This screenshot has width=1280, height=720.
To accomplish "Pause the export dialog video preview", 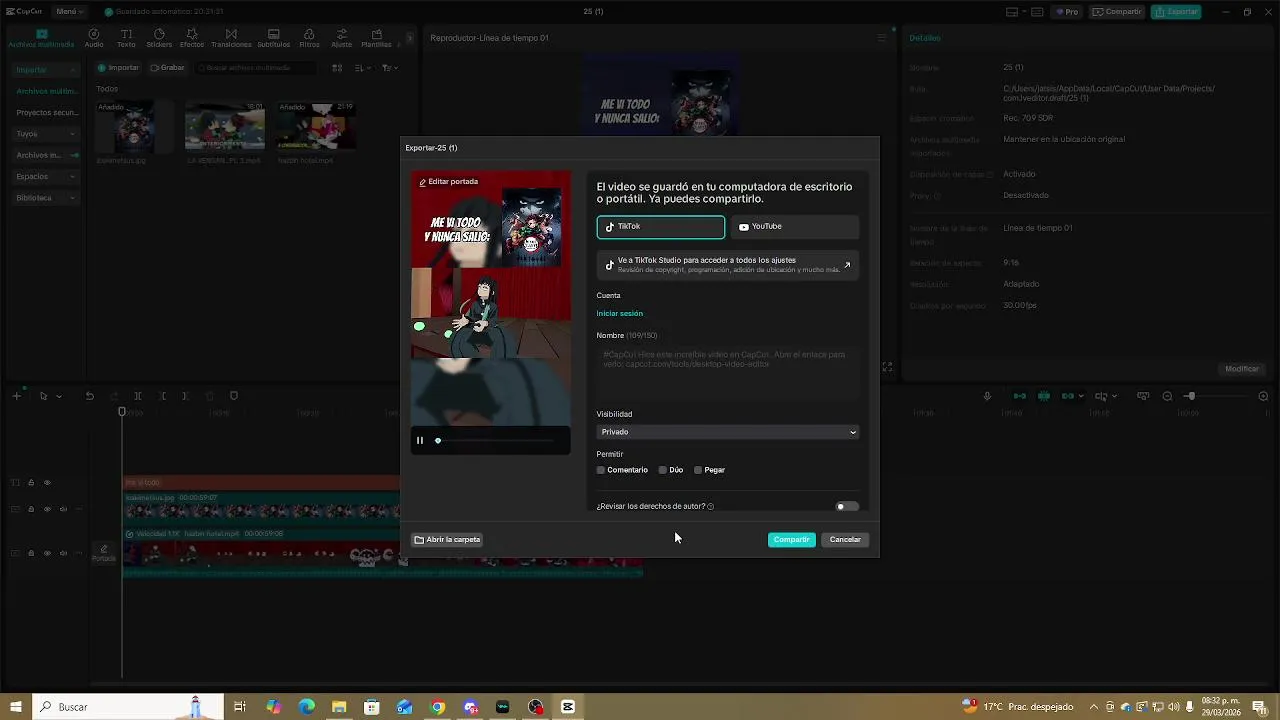I will pos(420,440).
